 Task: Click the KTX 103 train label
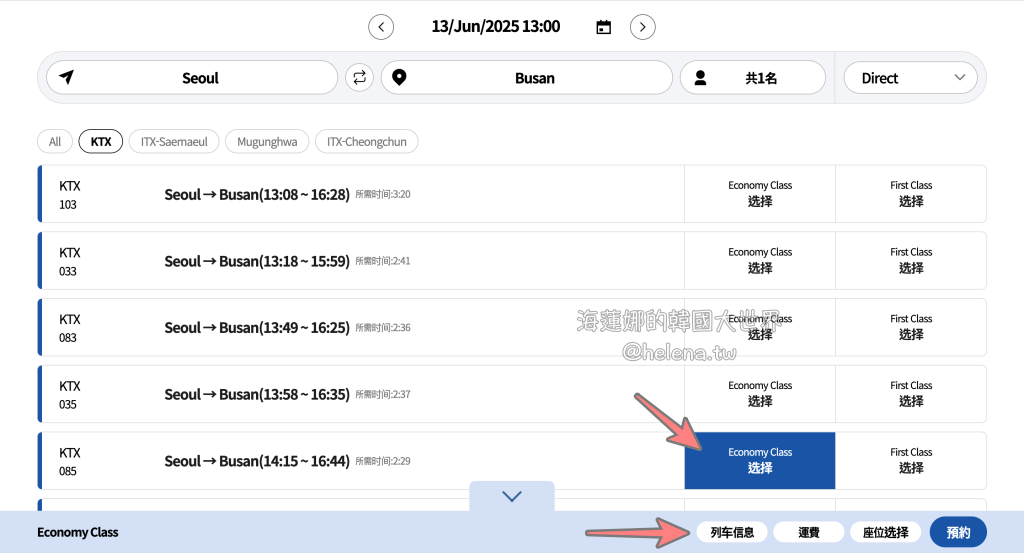(x=69, y=195)
